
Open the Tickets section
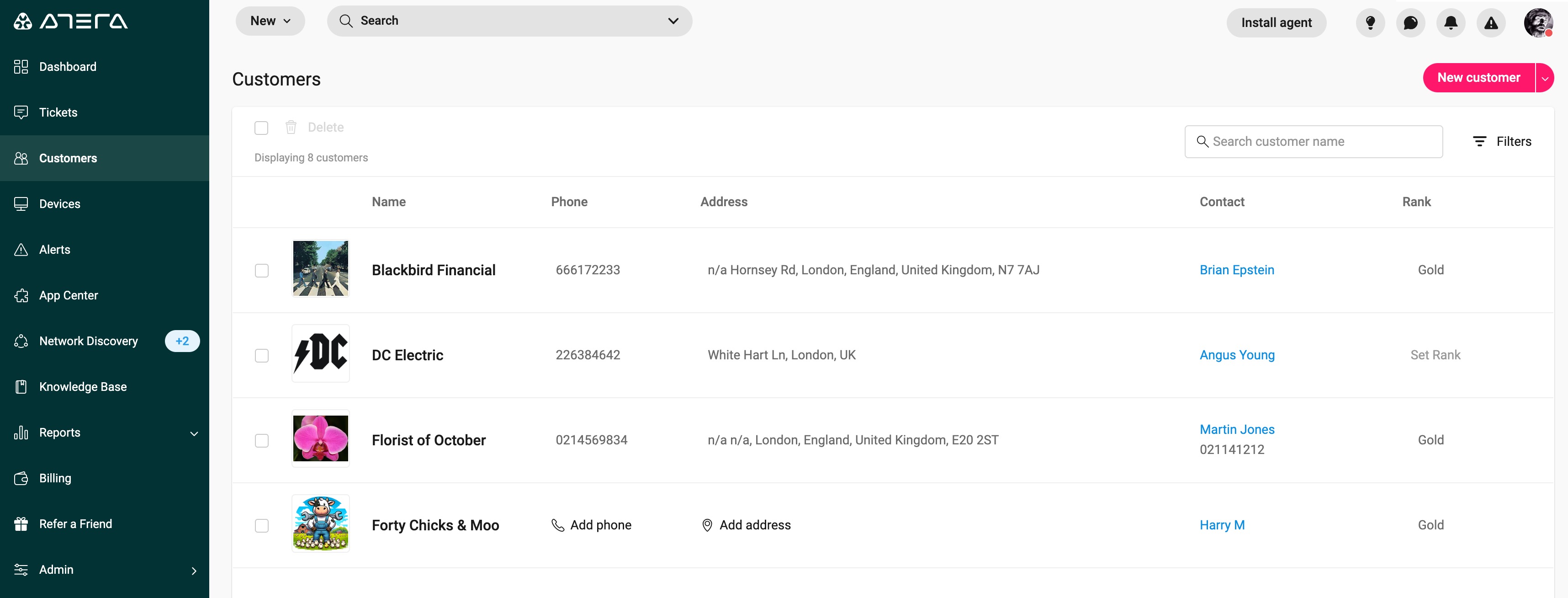[104, 112]
